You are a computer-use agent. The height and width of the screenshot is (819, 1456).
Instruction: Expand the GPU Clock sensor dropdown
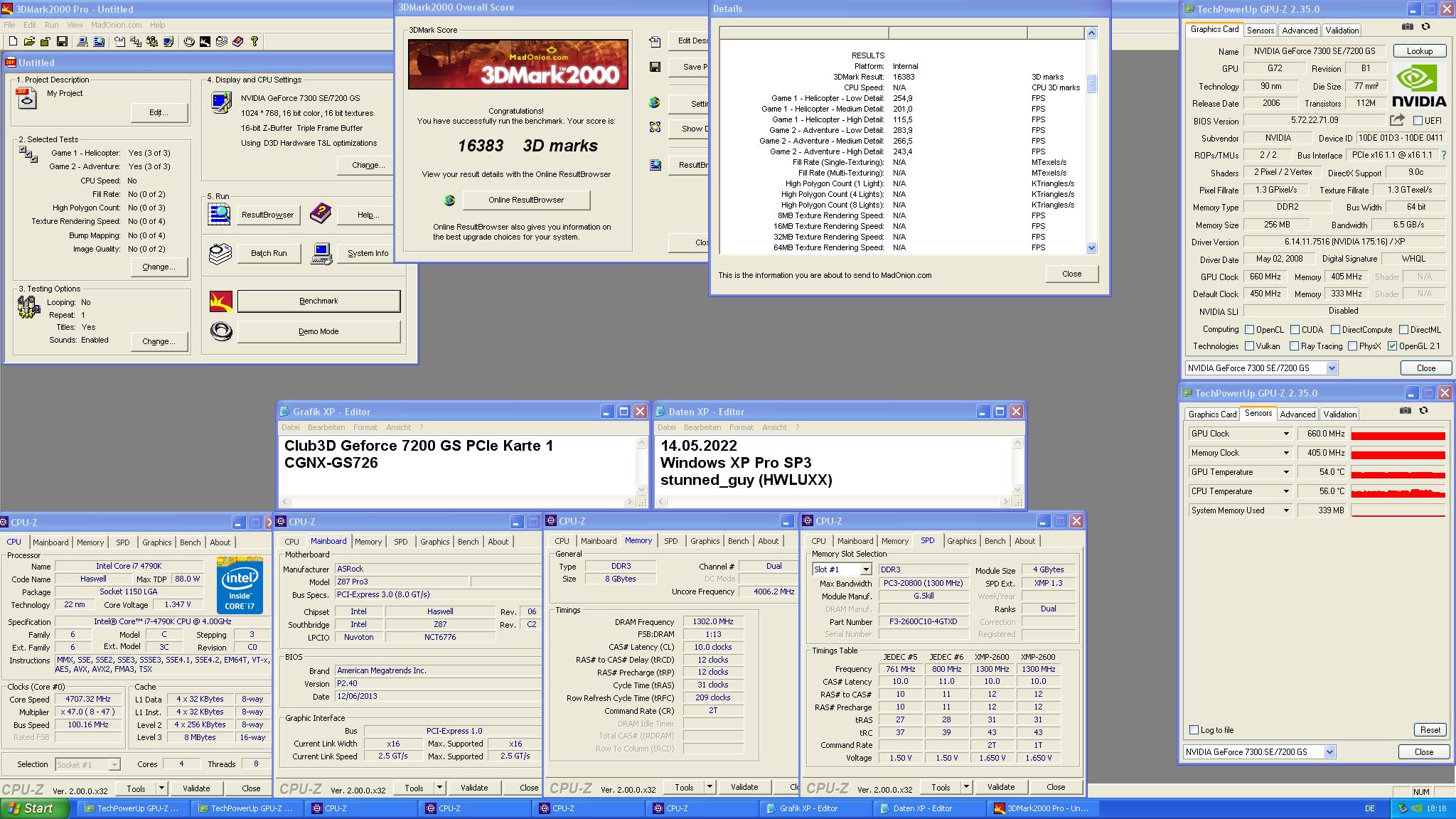(1285, 434)
